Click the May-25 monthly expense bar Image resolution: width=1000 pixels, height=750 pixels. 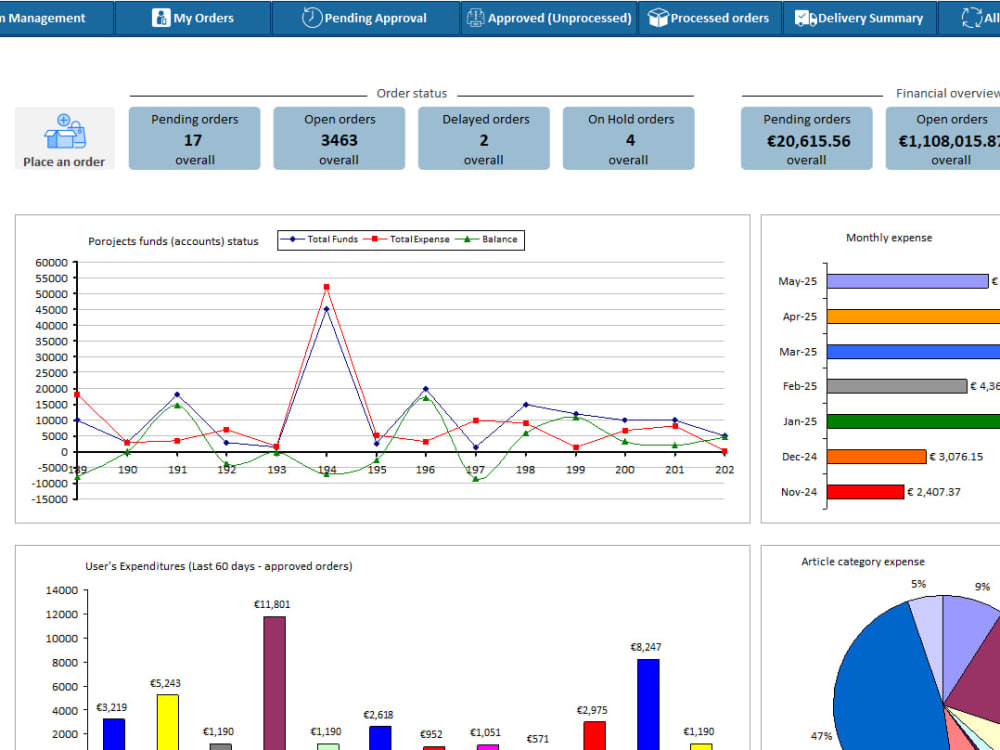pos(908,281)
